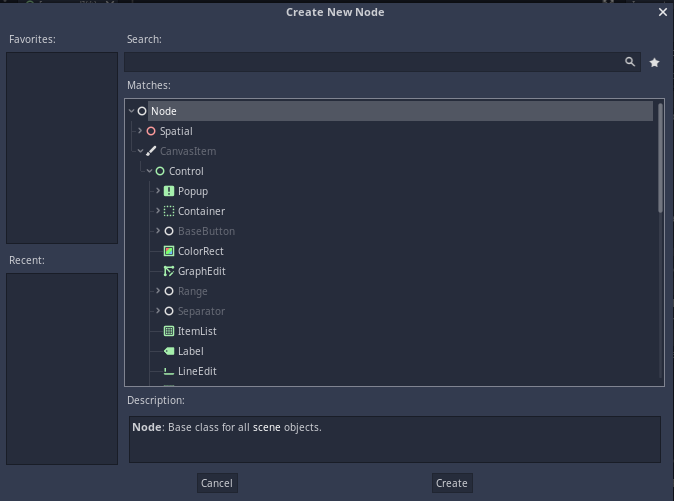Click the magnifier search icon

pyautogui.click(x=630, y=62)
